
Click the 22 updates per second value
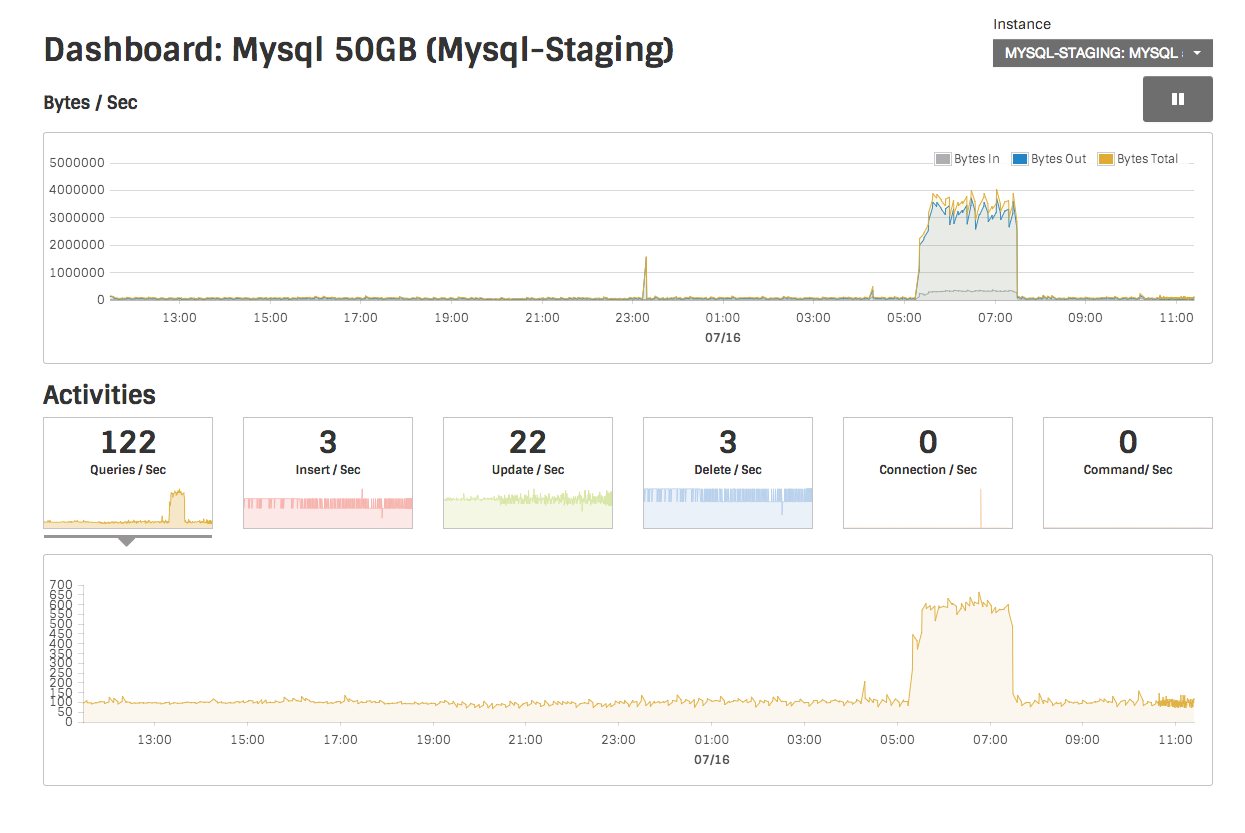pos(528,442)
